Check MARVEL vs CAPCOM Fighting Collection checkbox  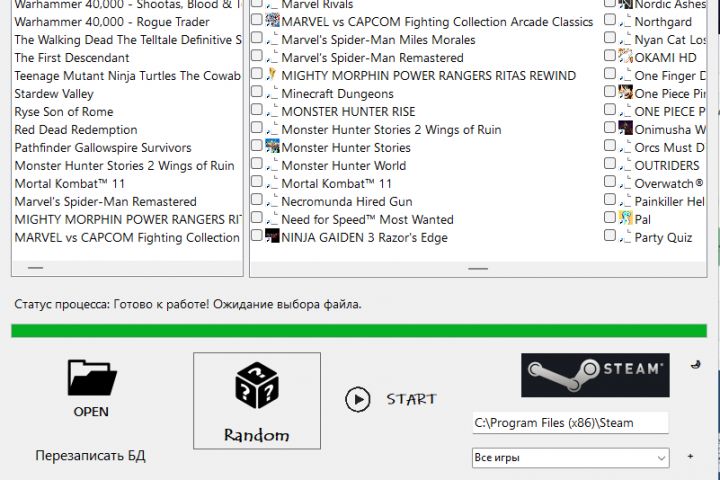[x=257, y=20]
